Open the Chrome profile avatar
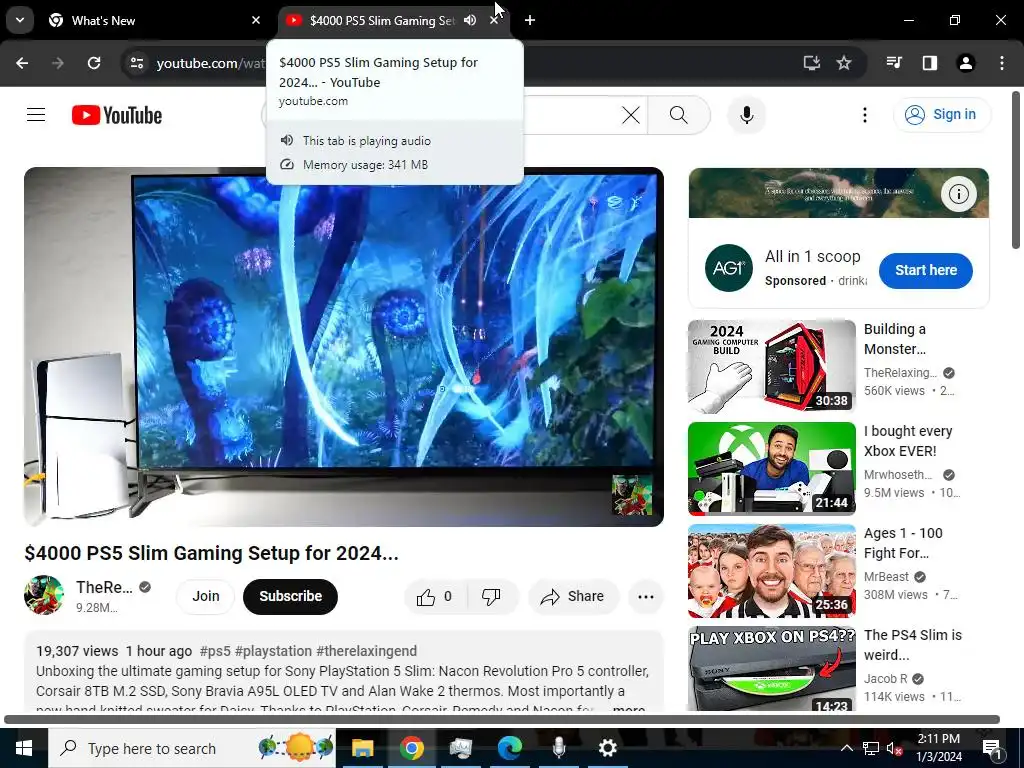 pyautogui.click(x=966, y=63)
